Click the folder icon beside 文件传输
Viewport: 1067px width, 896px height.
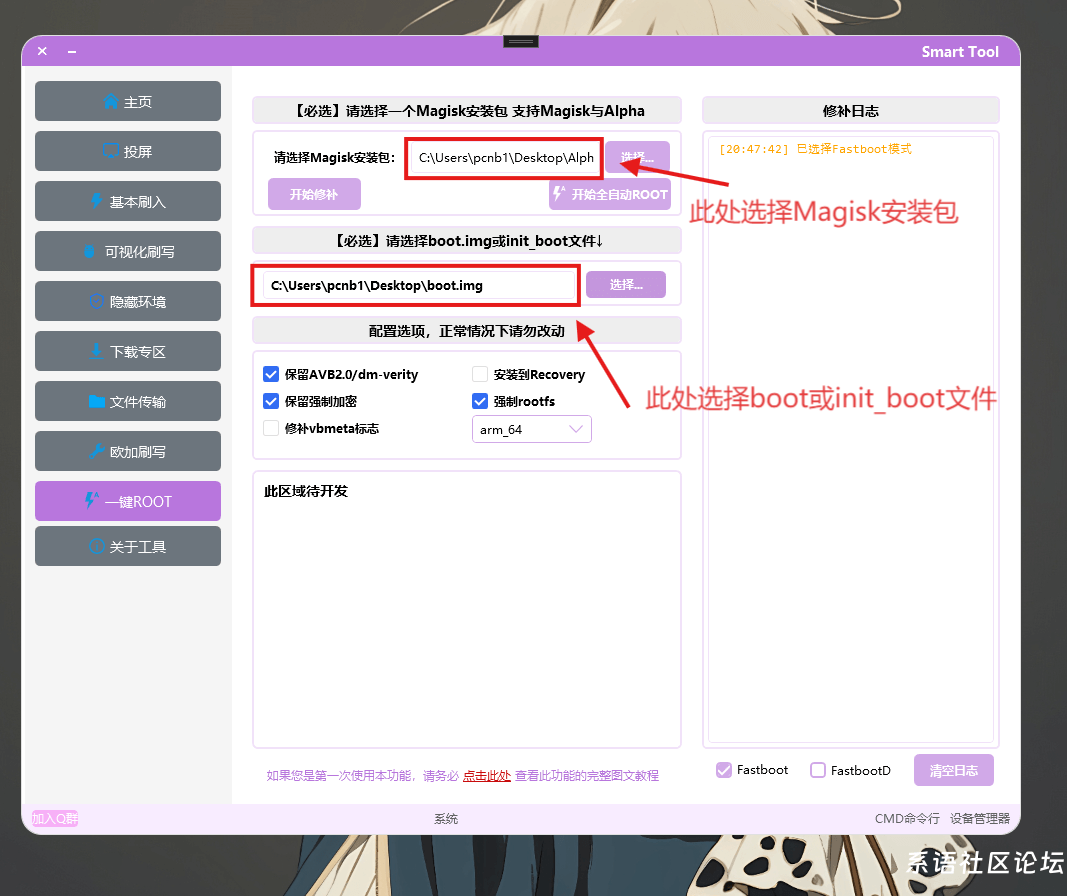[97, 402]
